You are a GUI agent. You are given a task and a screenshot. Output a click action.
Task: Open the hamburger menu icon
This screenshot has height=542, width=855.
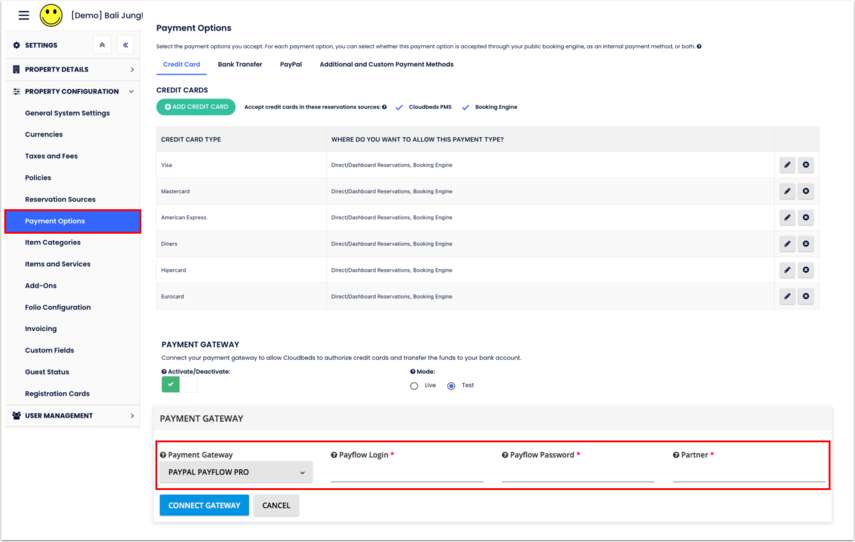[x=23, y=16]
